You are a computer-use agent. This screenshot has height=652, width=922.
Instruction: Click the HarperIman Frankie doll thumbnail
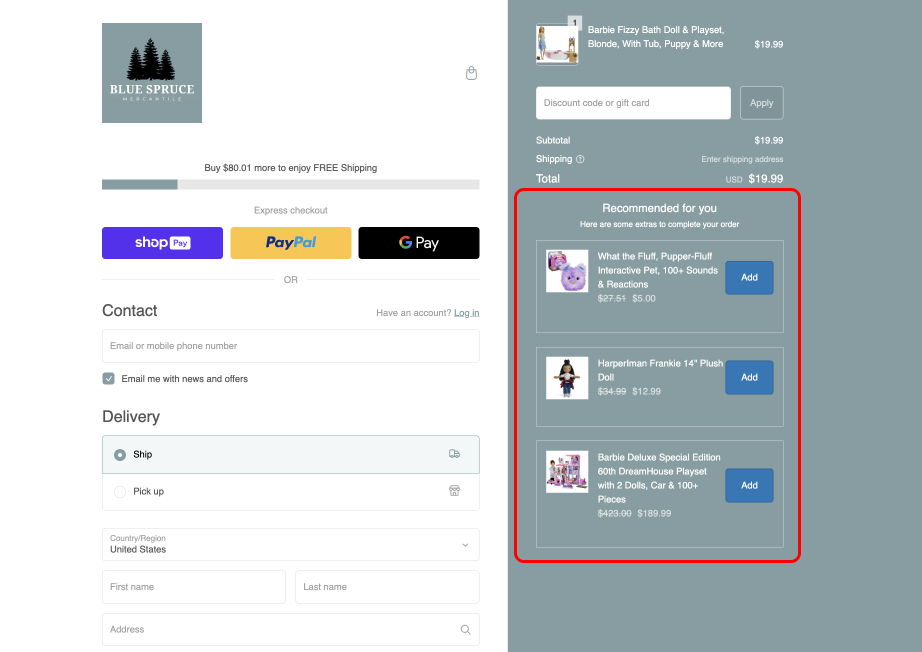(x=567, y=378)
